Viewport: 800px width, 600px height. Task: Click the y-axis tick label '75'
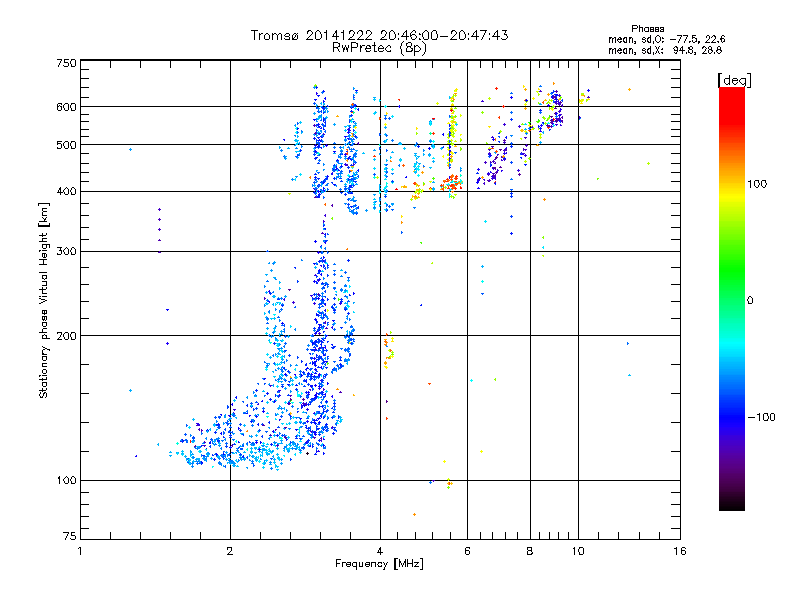(x=70, y=536)
